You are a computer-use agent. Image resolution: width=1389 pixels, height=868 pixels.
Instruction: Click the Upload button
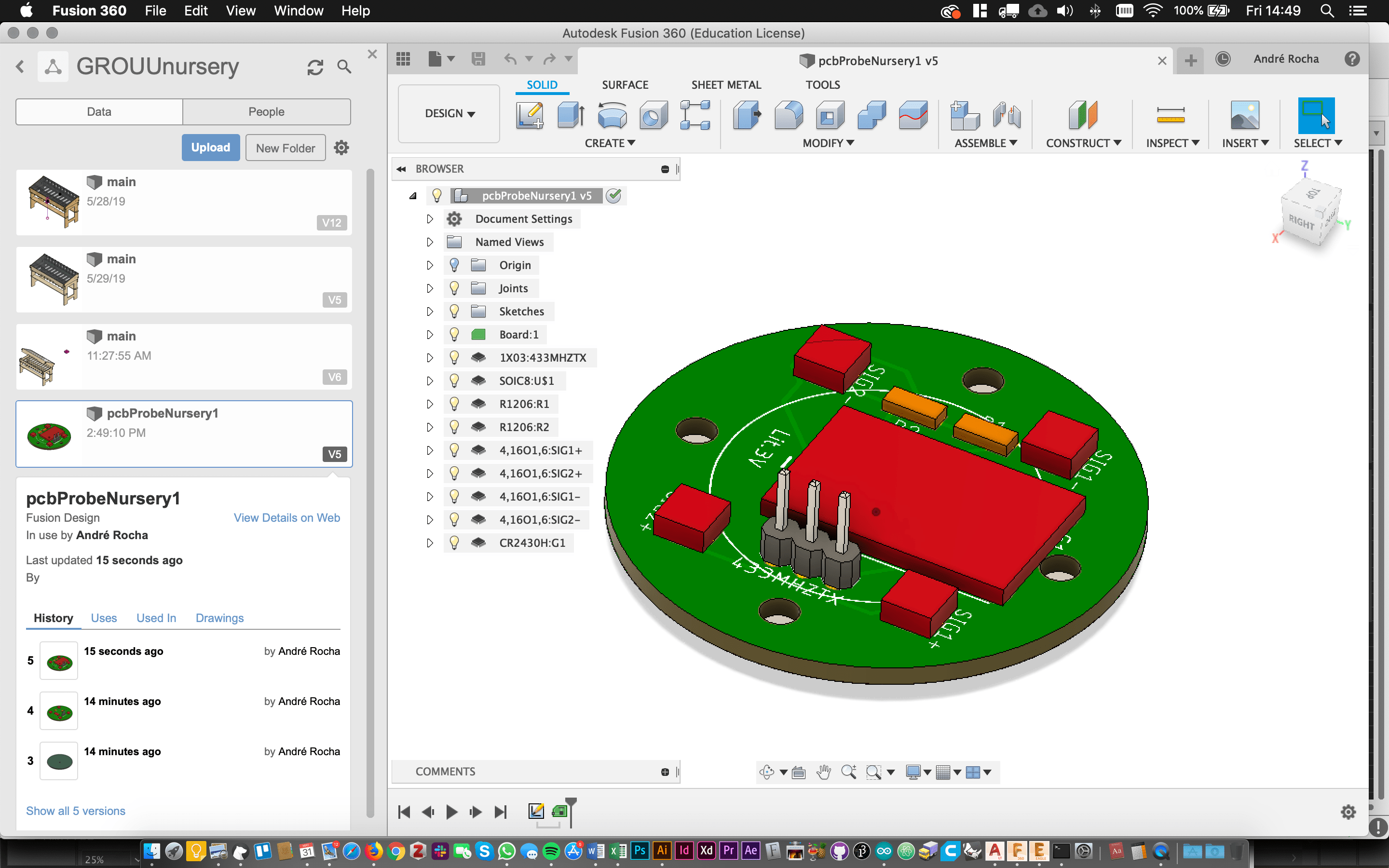211,148
